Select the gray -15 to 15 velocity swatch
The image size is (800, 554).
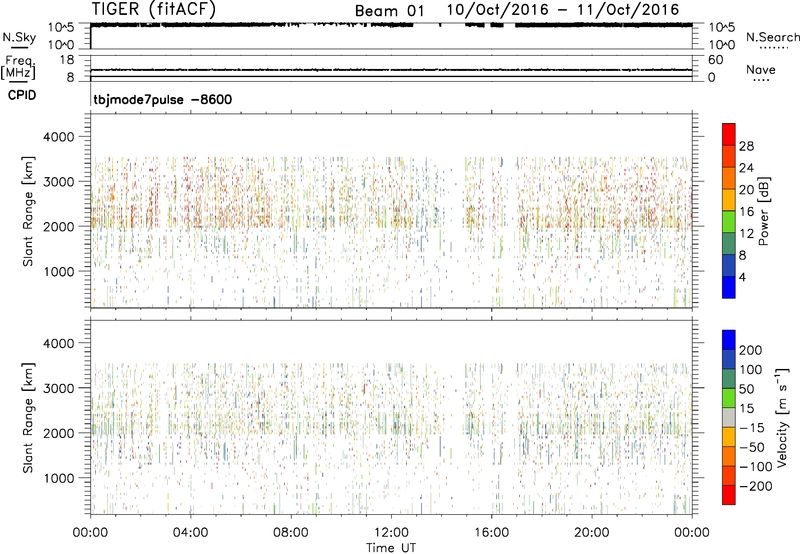click(x=729, y=417)
